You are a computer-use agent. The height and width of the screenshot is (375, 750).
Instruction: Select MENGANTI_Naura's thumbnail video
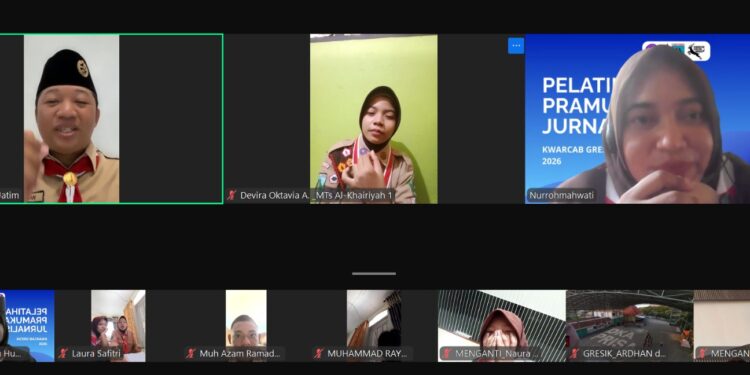[x=502, y=326]
